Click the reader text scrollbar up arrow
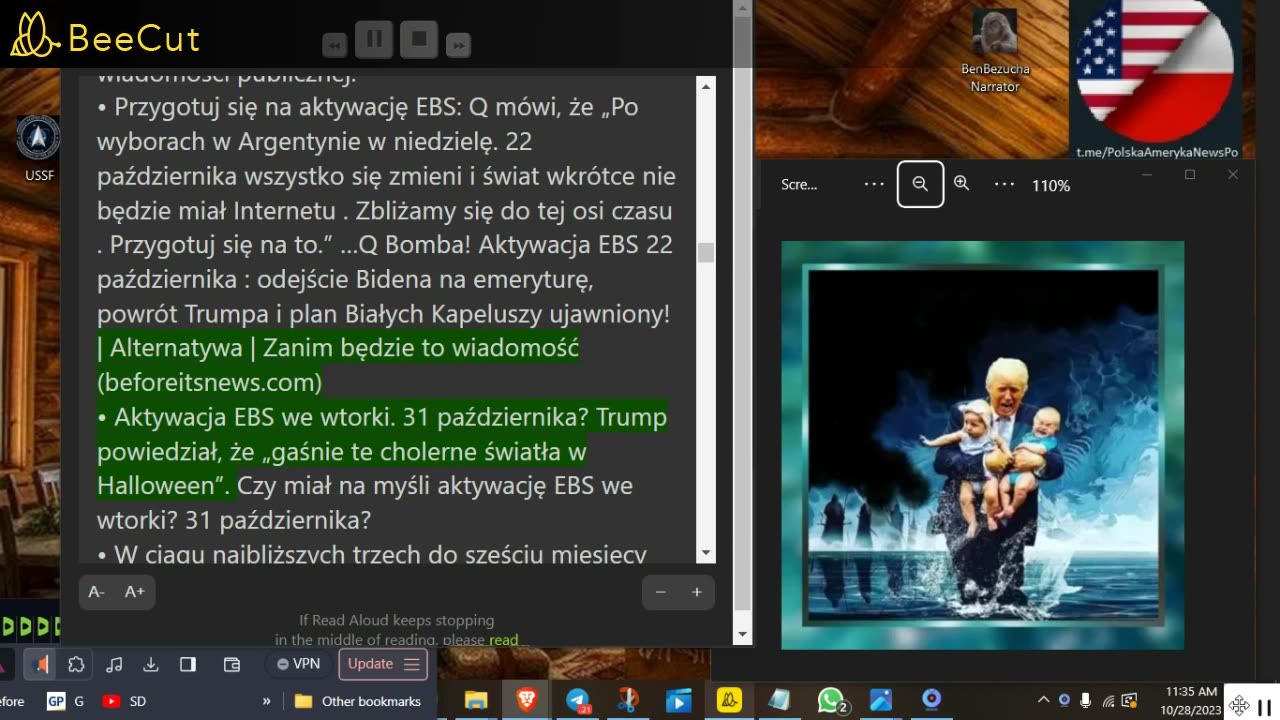The image size is (1280, 720). pyautogui.click(x=706, y=87)
